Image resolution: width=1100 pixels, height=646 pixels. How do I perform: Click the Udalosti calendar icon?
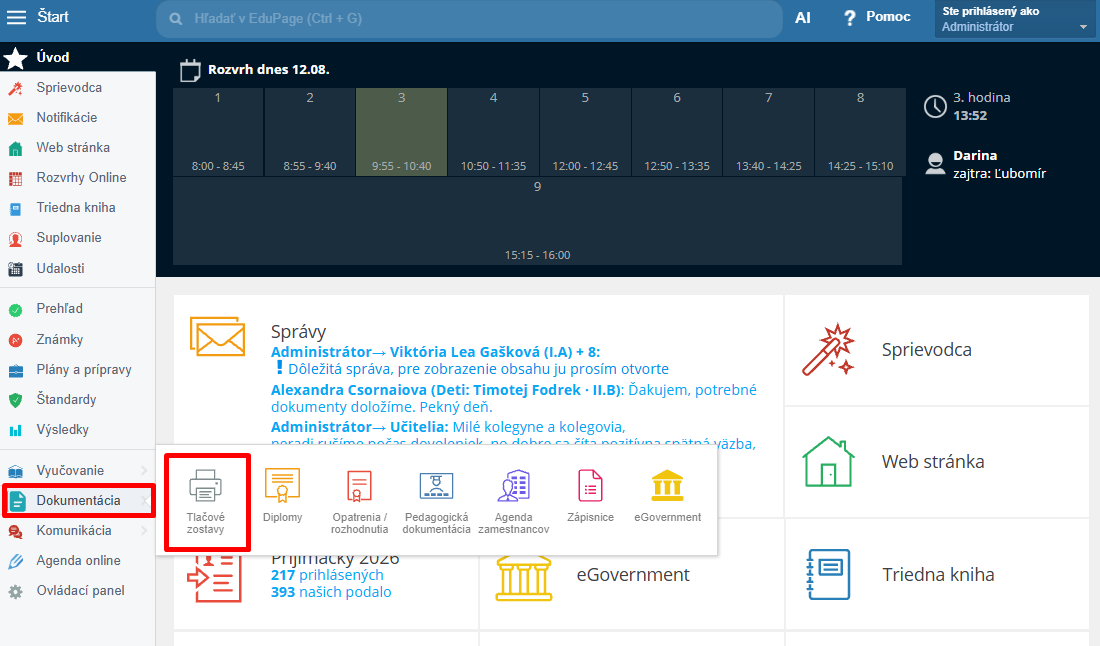(15, 269)
